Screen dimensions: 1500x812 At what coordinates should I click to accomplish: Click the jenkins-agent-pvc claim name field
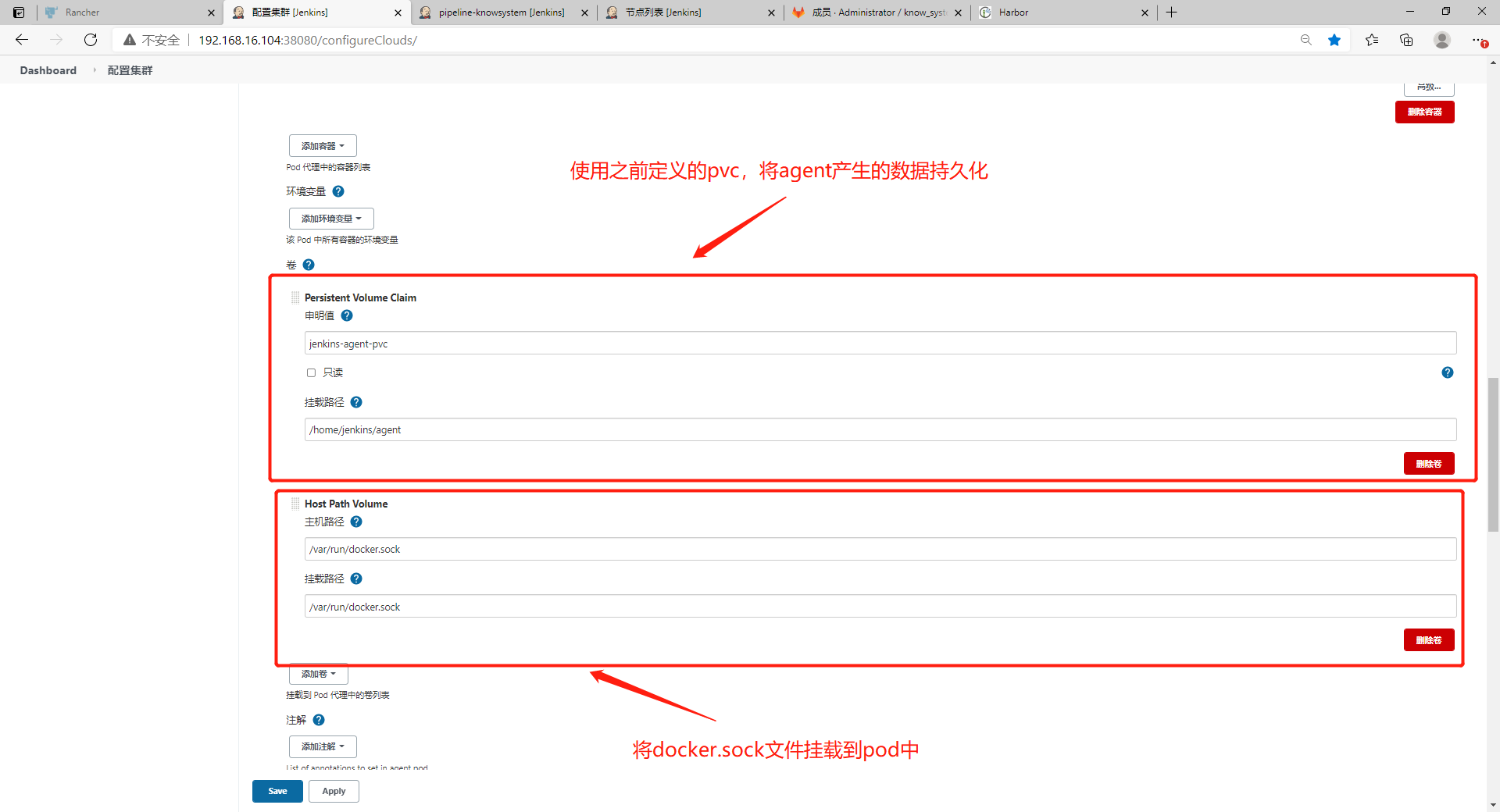pos(880,344)
